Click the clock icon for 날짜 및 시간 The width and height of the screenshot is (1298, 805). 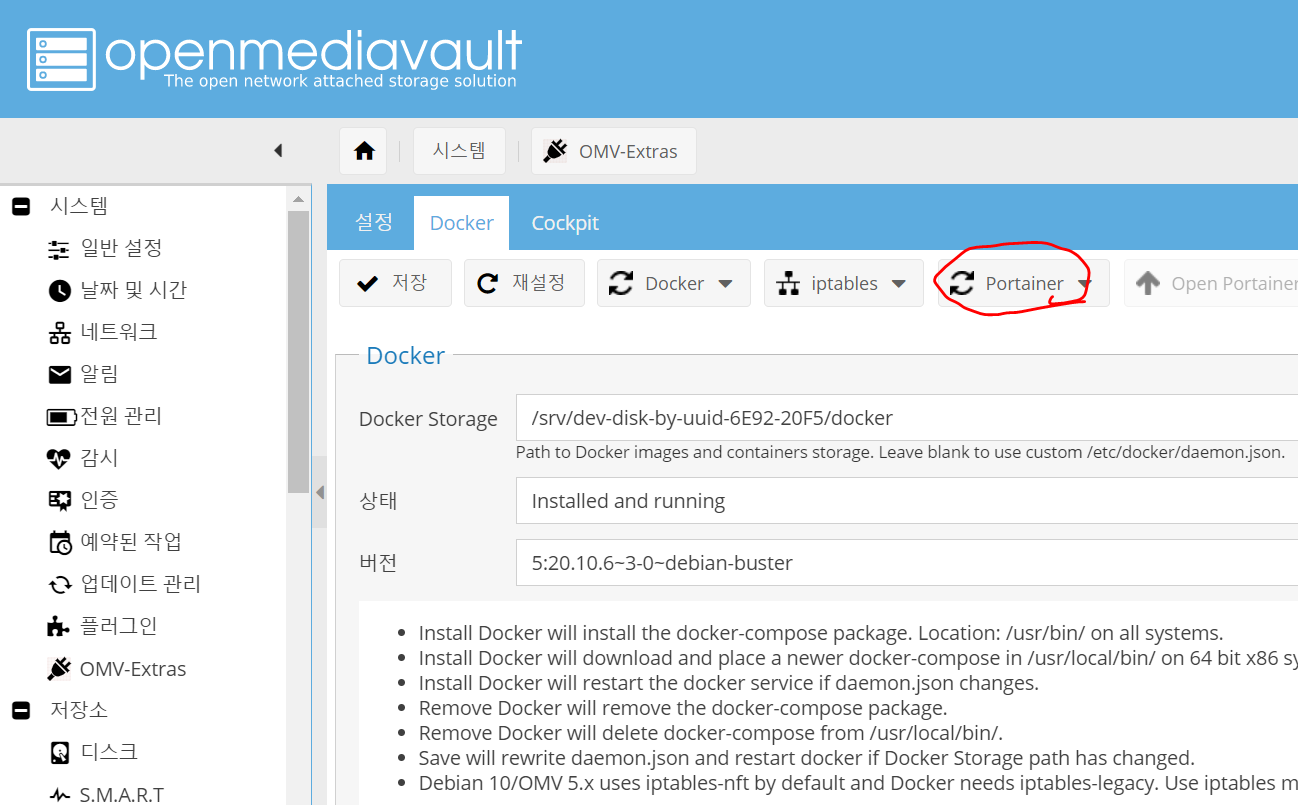click(60, 291)
